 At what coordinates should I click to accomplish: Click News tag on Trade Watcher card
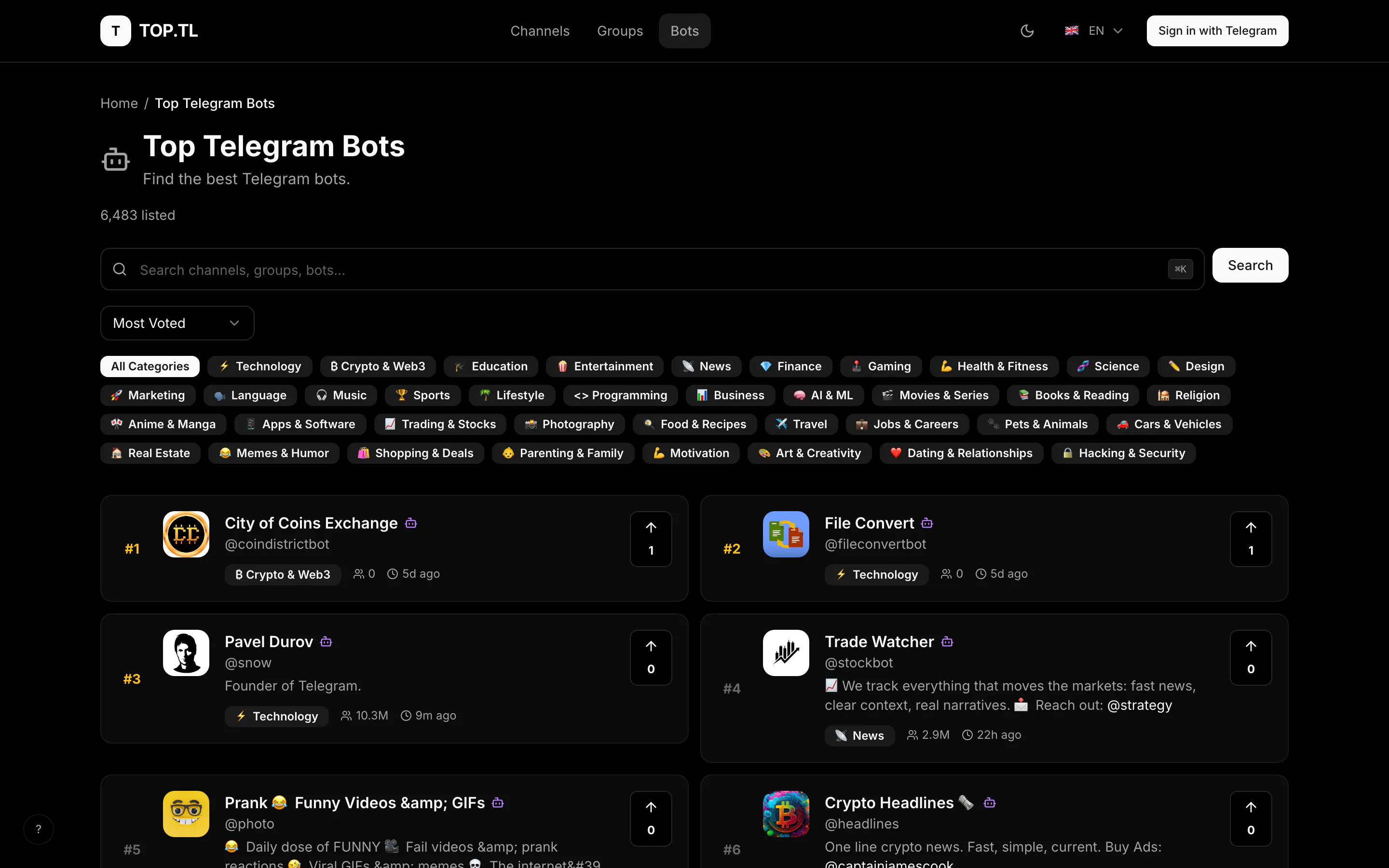[859, 735]
